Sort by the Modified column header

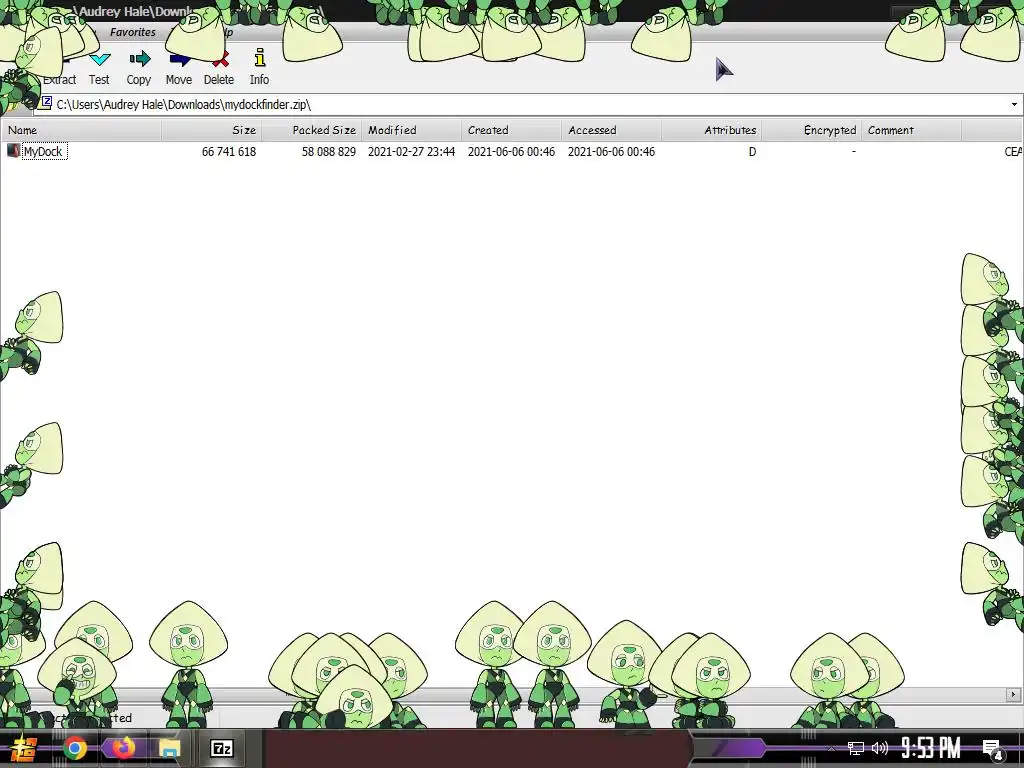pyautogui.click(x=411, y=130)
